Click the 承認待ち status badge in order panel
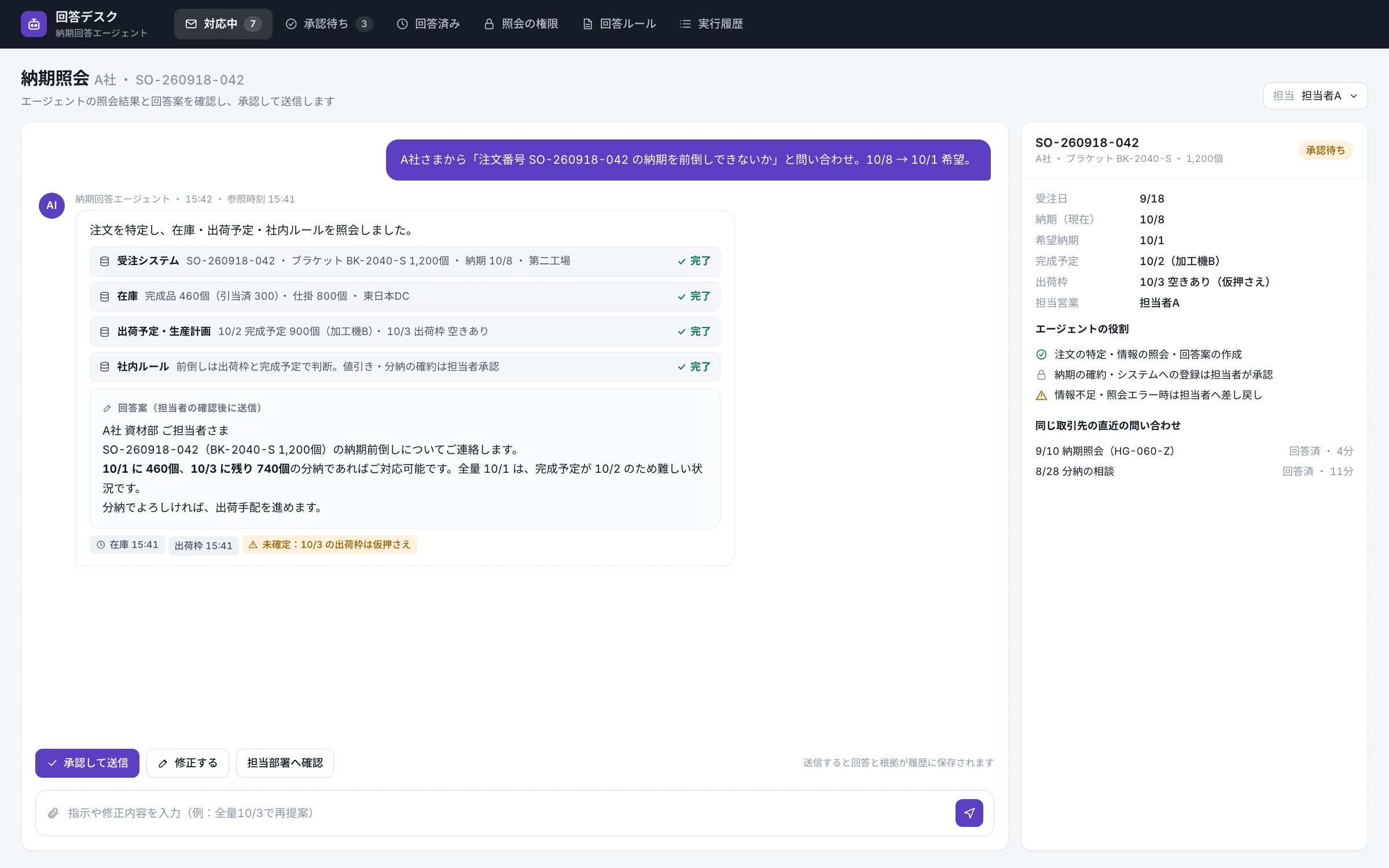Image resolution: width=1389 pixels, height=868 pixels. pos(1325,150)
